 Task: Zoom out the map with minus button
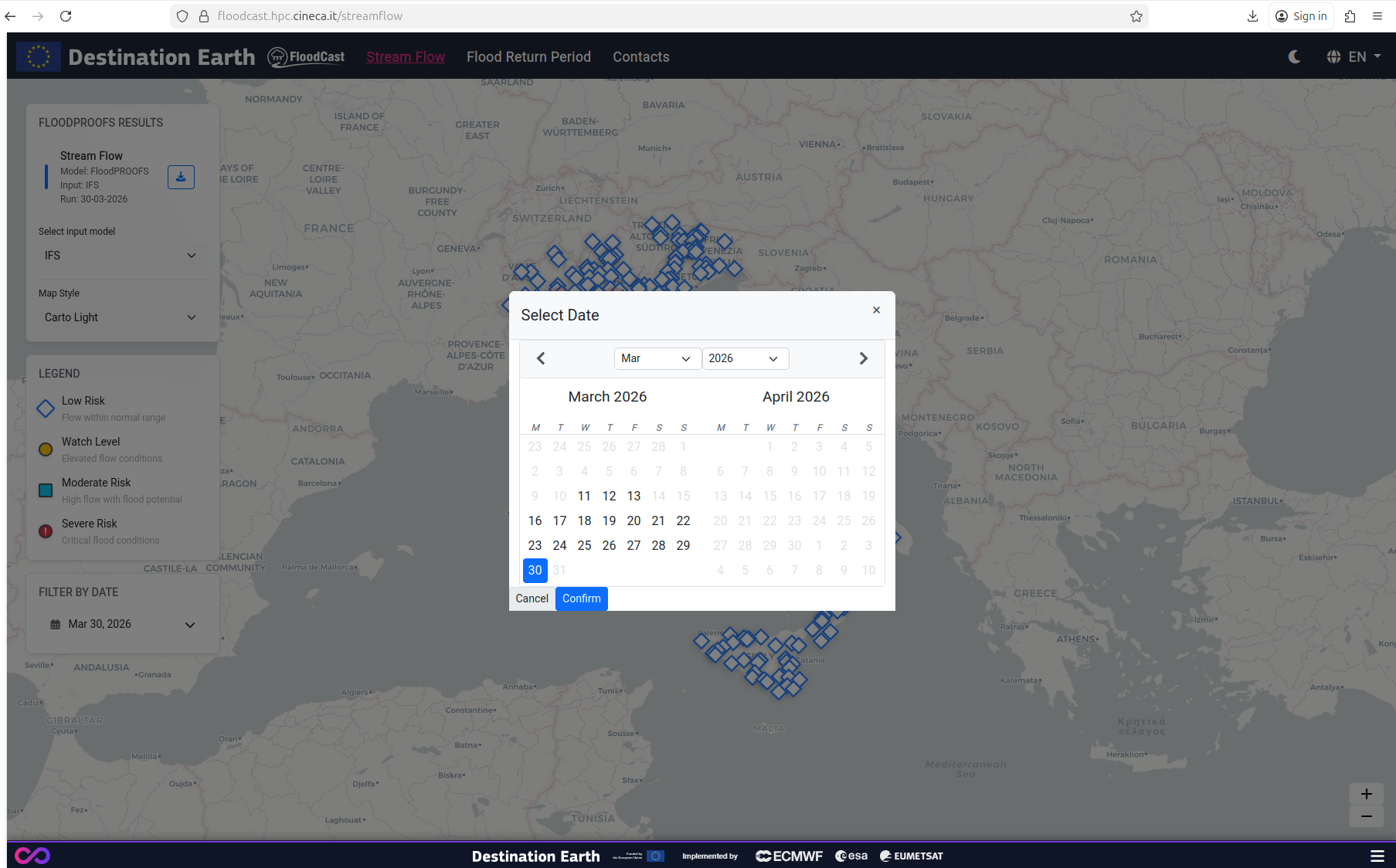pyautogui.click(x=1366, y=816)
